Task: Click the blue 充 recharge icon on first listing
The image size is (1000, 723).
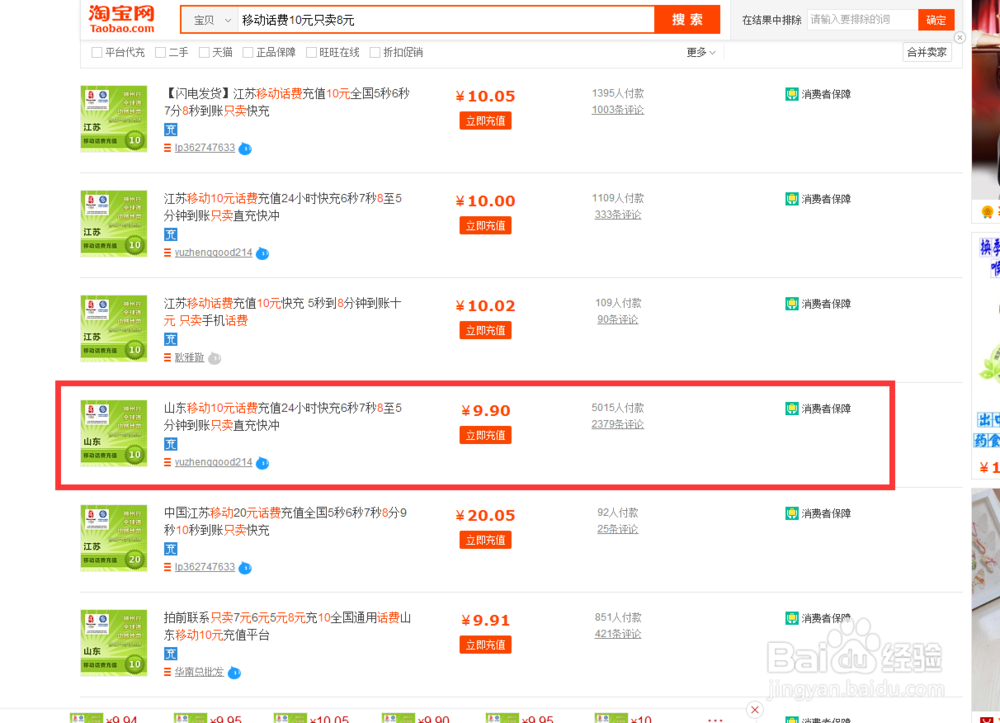Action: [170, 130]
